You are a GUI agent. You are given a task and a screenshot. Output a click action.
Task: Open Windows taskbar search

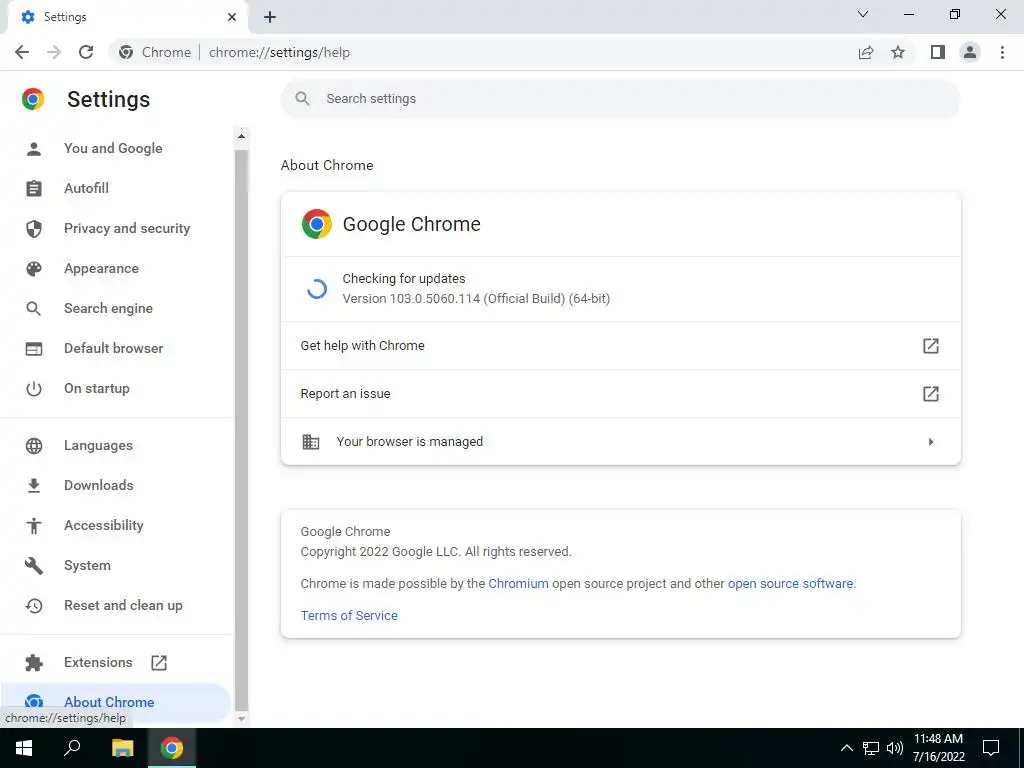(x=72, y=748)
